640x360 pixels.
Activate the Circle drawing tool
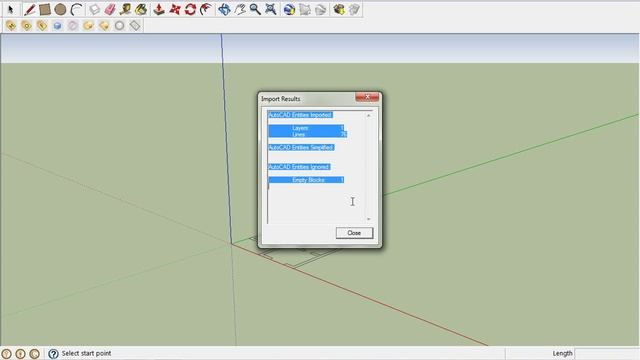pos(60,9)
